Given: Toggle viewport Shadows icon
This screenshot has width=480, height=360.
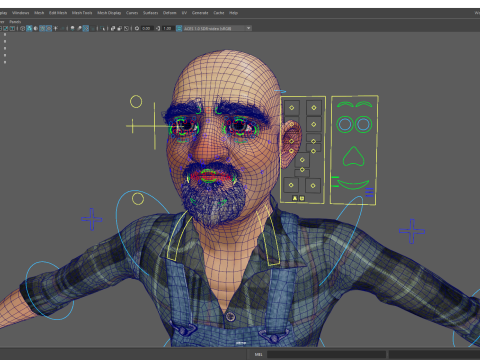Looking at the screenshot, I should pos(62,28).
